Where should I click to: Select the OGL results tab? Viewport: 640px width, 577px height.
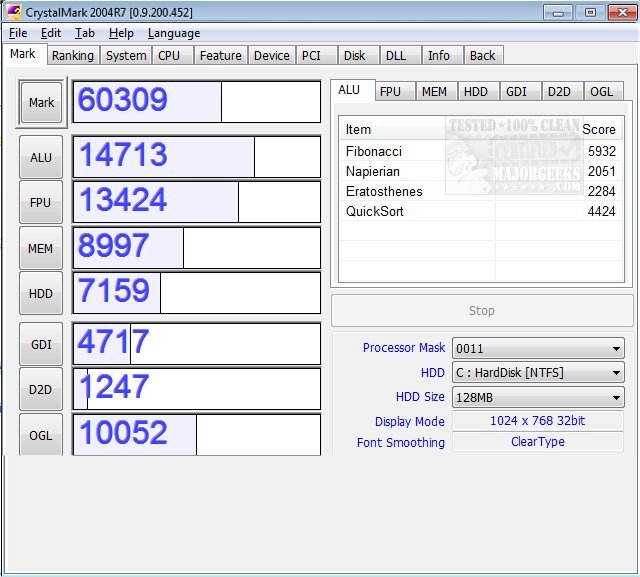tap(601, 92)
